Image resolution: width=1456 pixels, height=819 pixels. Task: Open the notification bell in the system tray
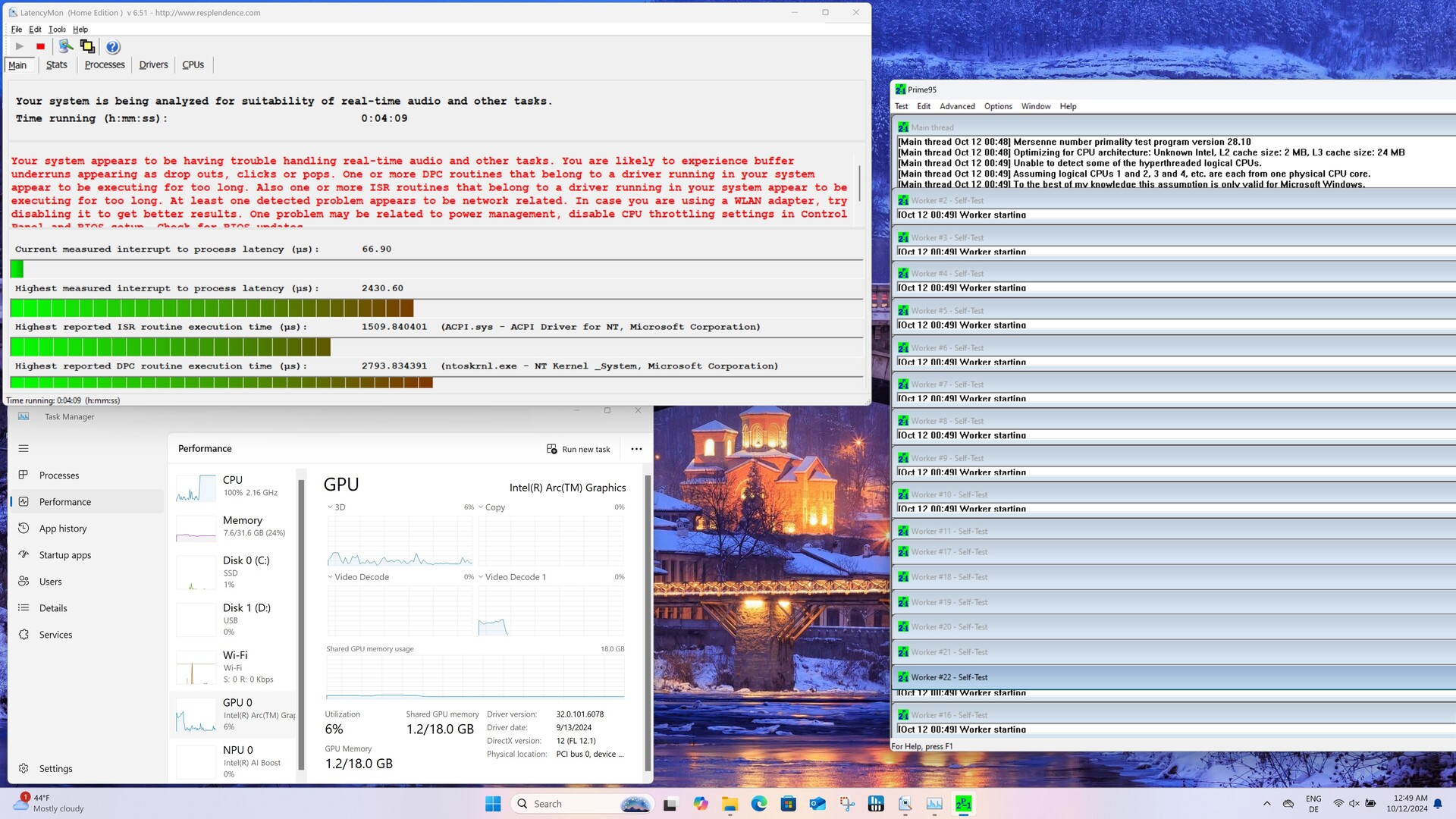(1437, 804)
